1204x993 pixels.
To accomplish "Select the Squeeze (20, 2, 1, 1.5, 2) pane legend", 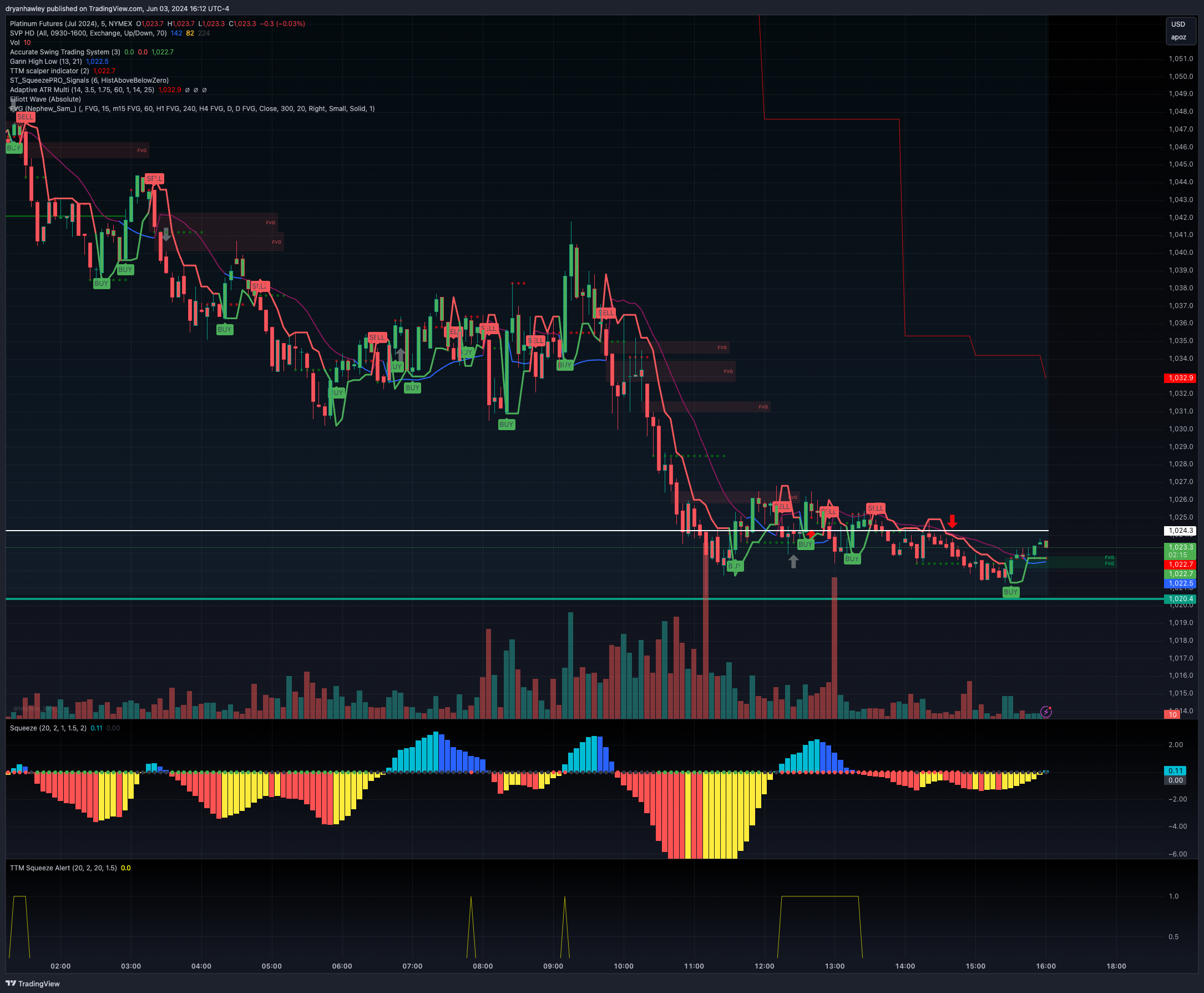I will pos(49,728).
